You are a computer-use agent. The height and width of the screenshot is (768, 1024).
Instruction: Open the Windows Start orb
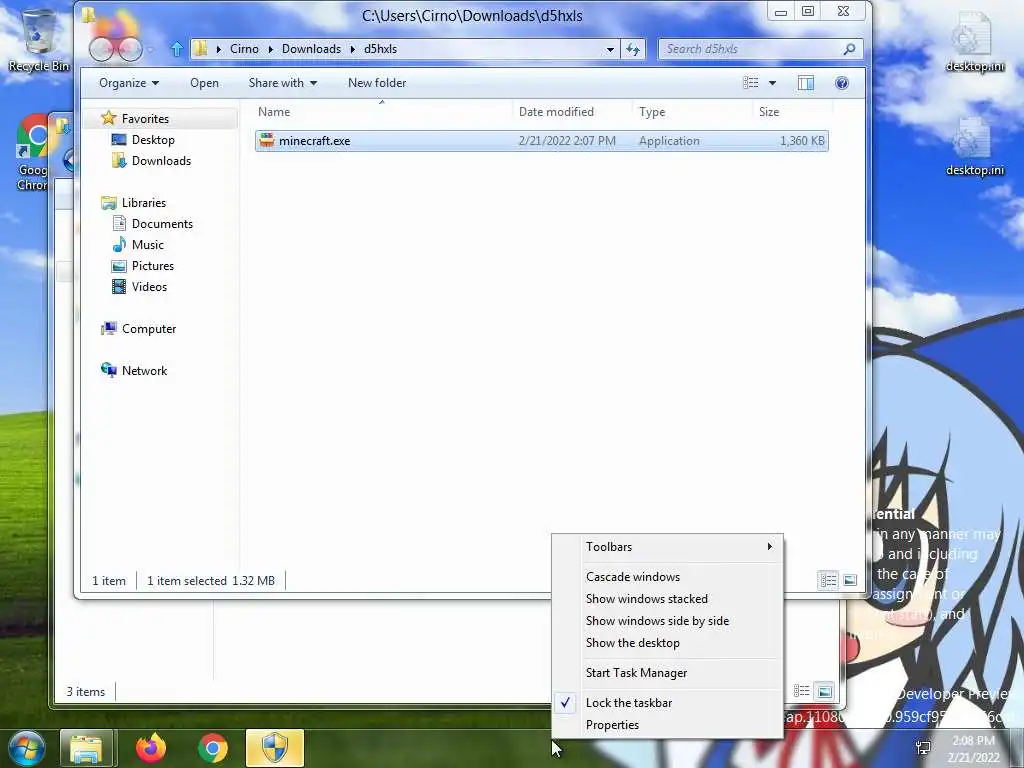[x=25, y=748]
